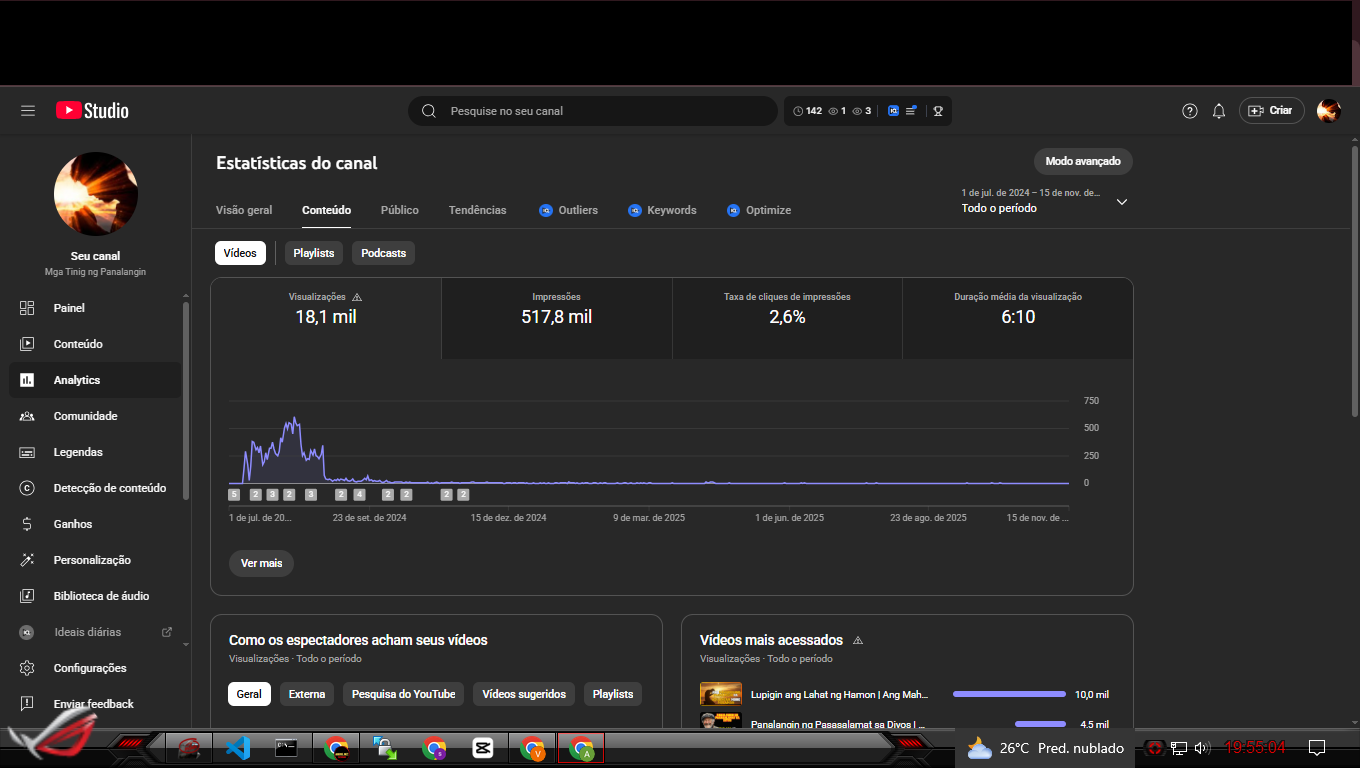The height and width of the screenshot is (768, 1360).
Task: Switch to the Público tab
Action: [399, 210]
